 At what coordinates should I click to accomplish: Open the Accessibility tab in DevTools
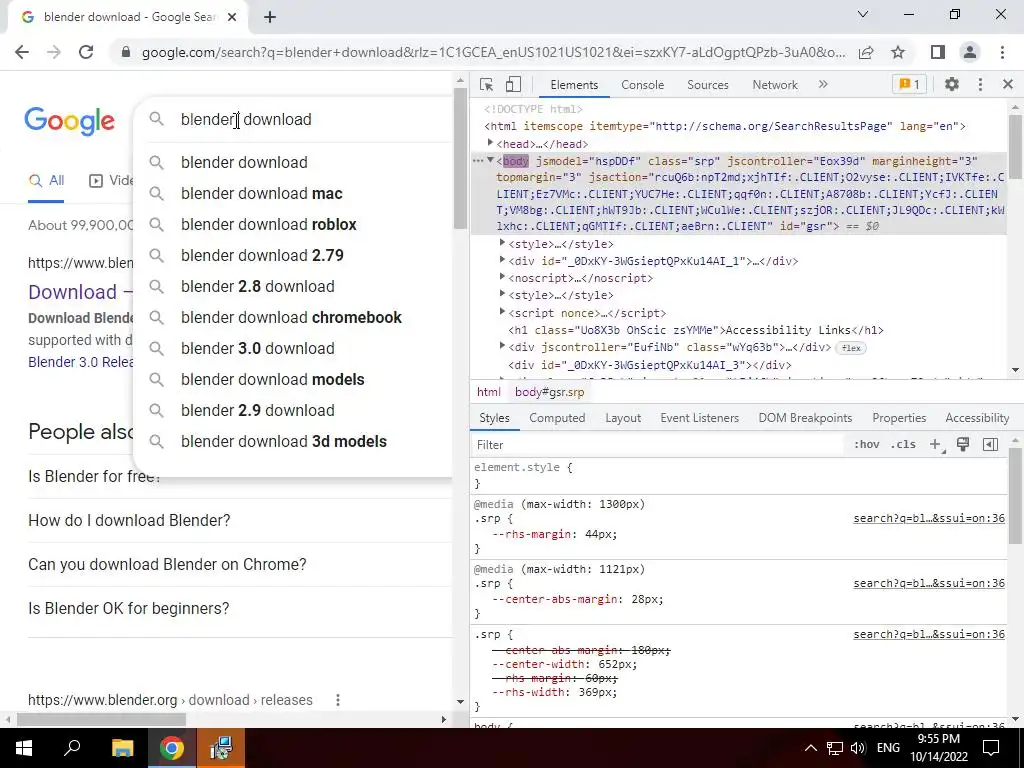point(977,418)
